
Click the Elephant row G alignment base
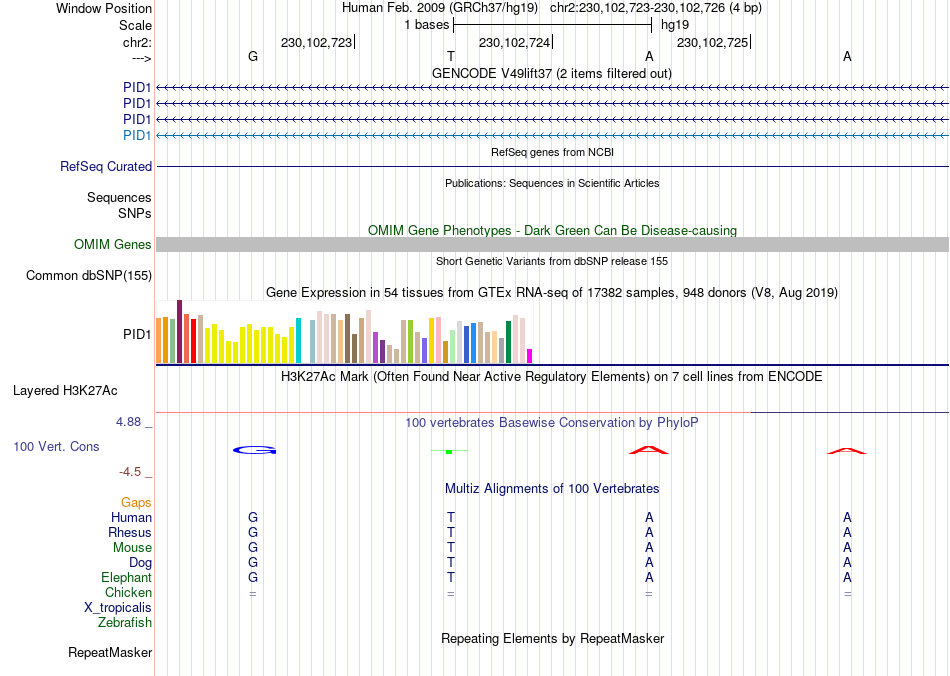(253, 577)
